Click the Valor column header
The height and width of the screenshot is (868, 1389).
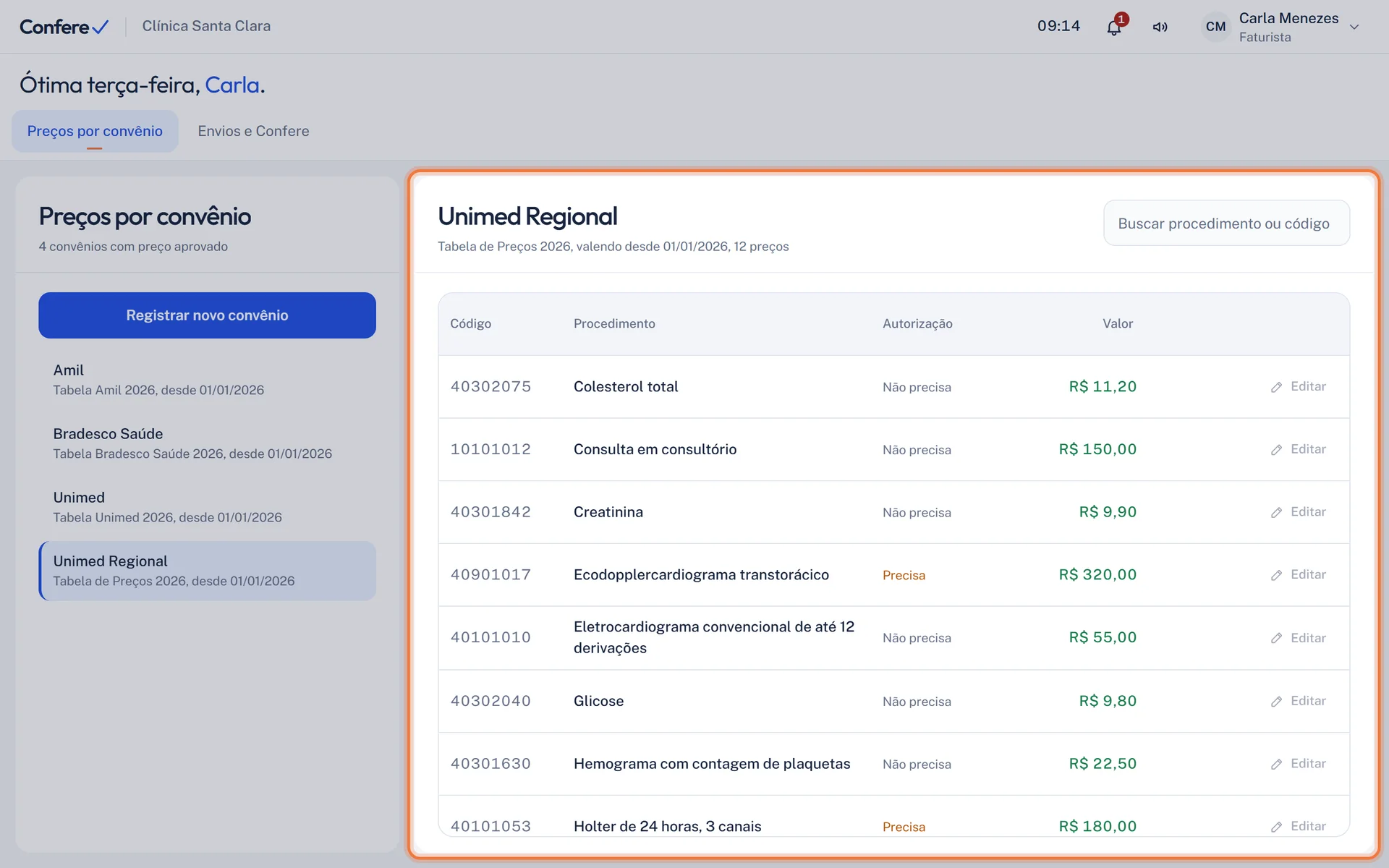(x=1118, y=323)
